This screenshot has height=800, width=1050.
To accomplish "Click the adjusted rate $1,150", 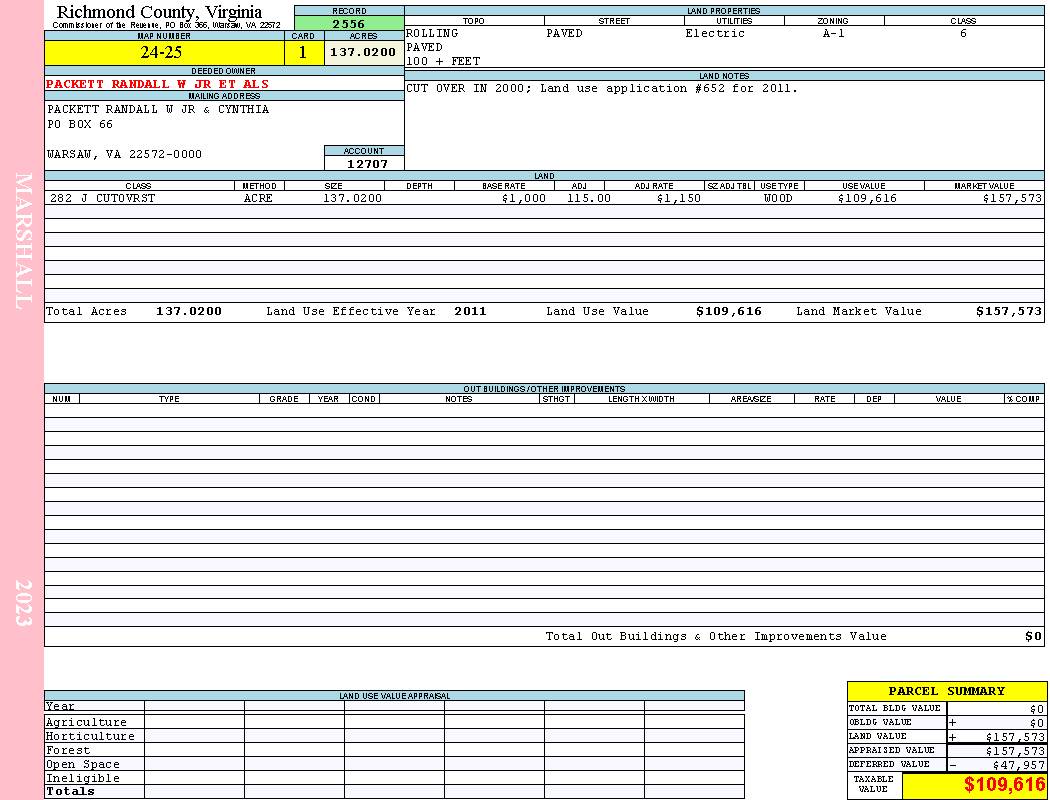I will [x=679, y=198].
